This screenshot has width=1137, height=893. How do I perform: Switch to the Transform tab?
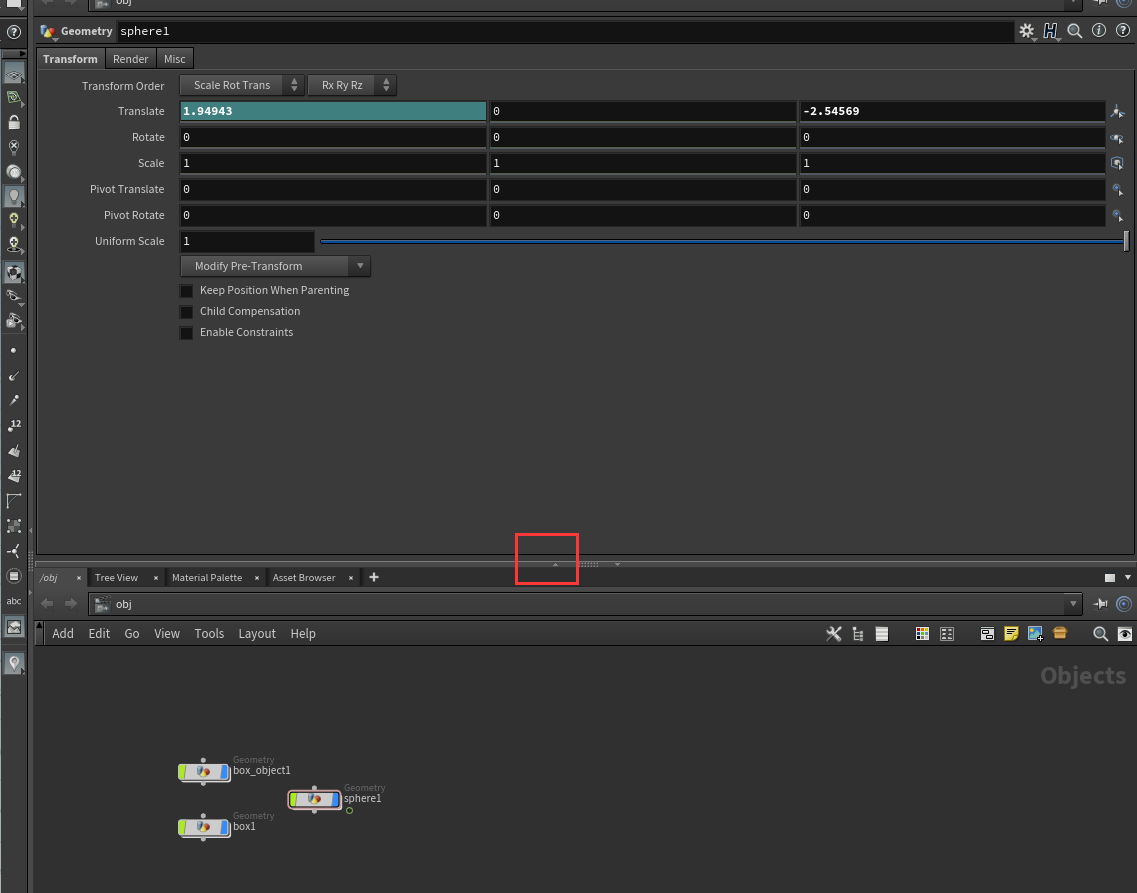pos(70,59)
